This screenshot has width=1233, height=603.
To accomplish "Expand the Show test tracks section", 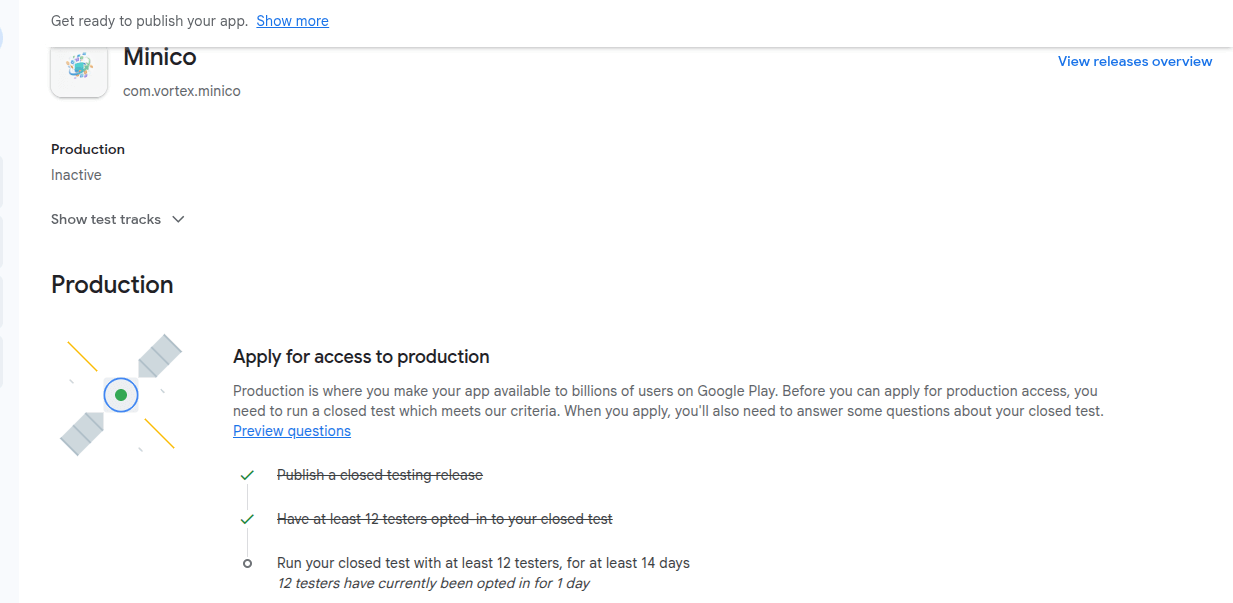I will (105, 219).
